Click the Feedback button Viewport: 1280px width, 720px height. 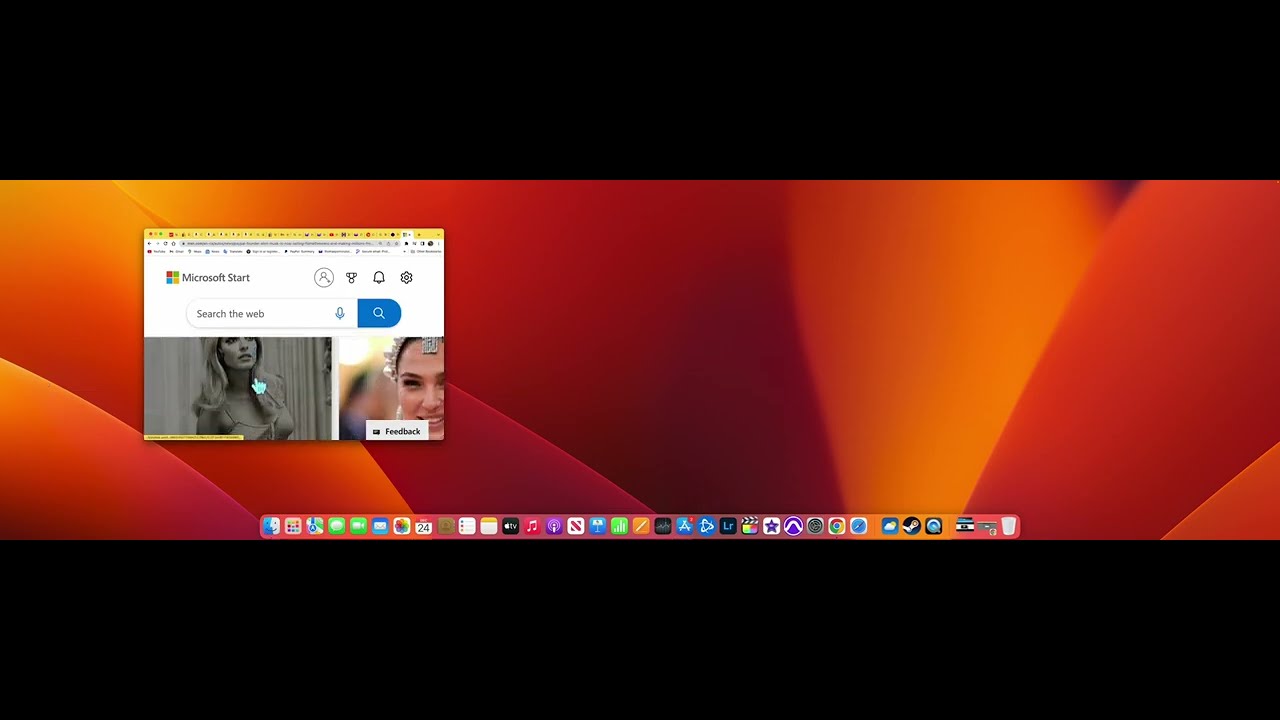point(397,431)
